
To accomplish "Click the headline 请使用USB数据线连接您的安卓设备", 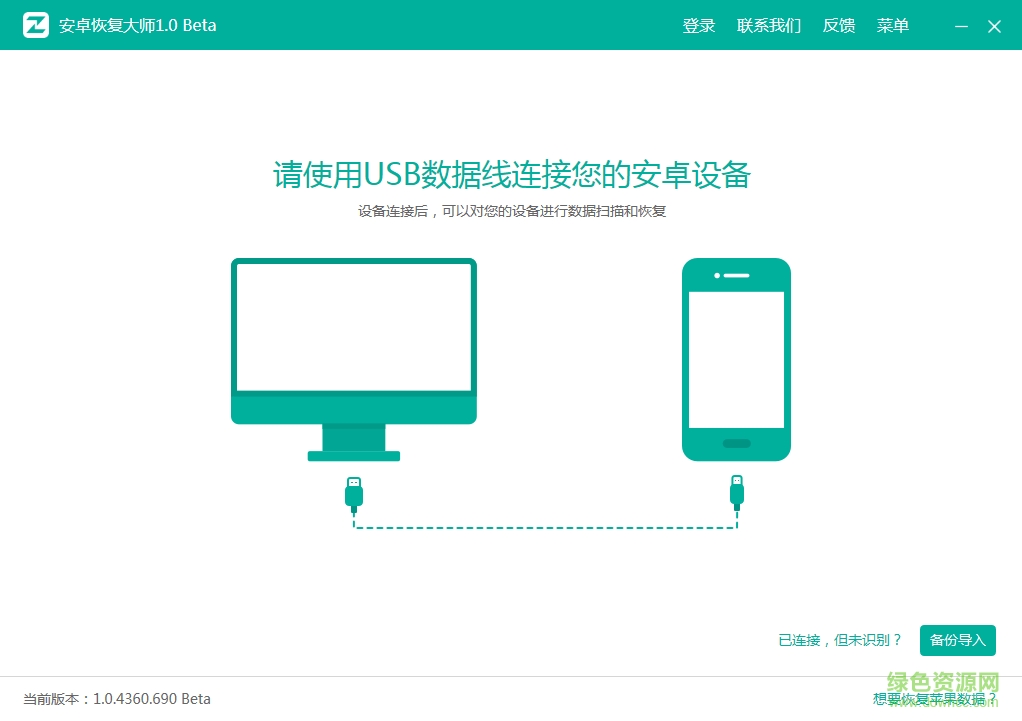I will [511, 175].
